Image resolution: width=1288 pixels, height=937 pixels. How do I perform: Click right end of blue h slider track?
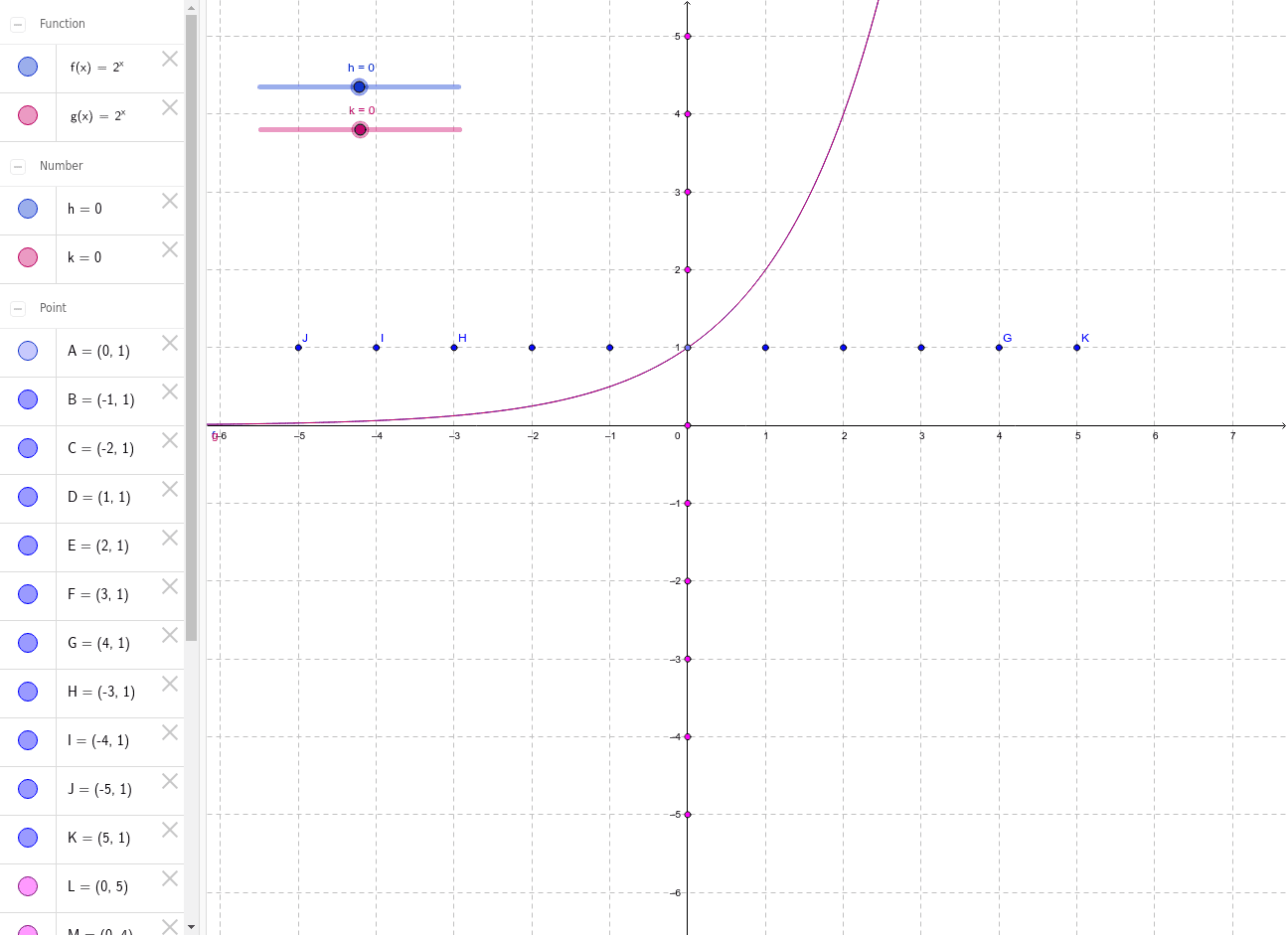coord(458,86)
